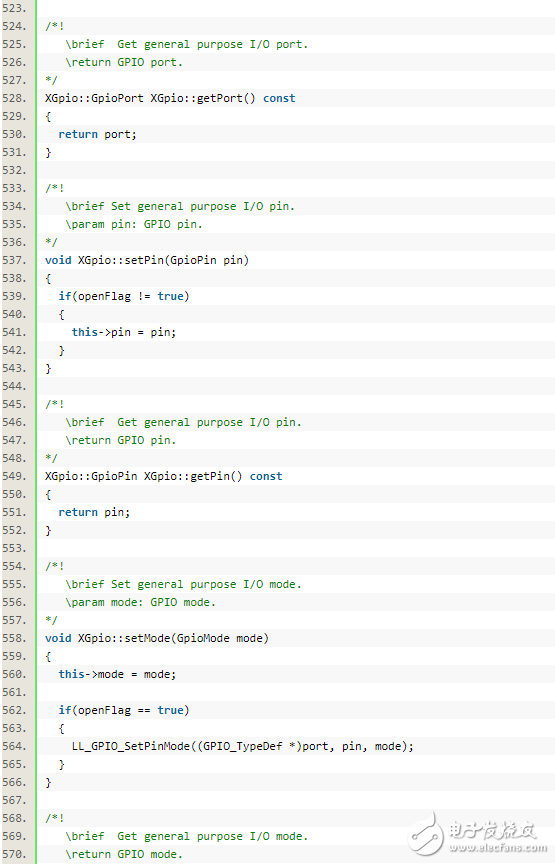Click line number 570
Image resolution: width=555 pixels, height=864 pixels.
pyautogui.click(x=15, y=854)
